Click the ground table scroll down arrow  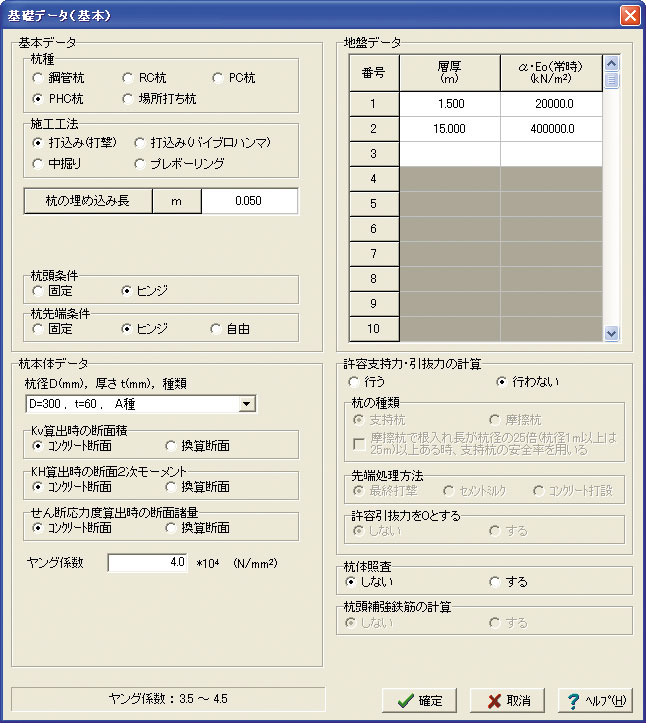pyautogui.click(x=611, y=333)
